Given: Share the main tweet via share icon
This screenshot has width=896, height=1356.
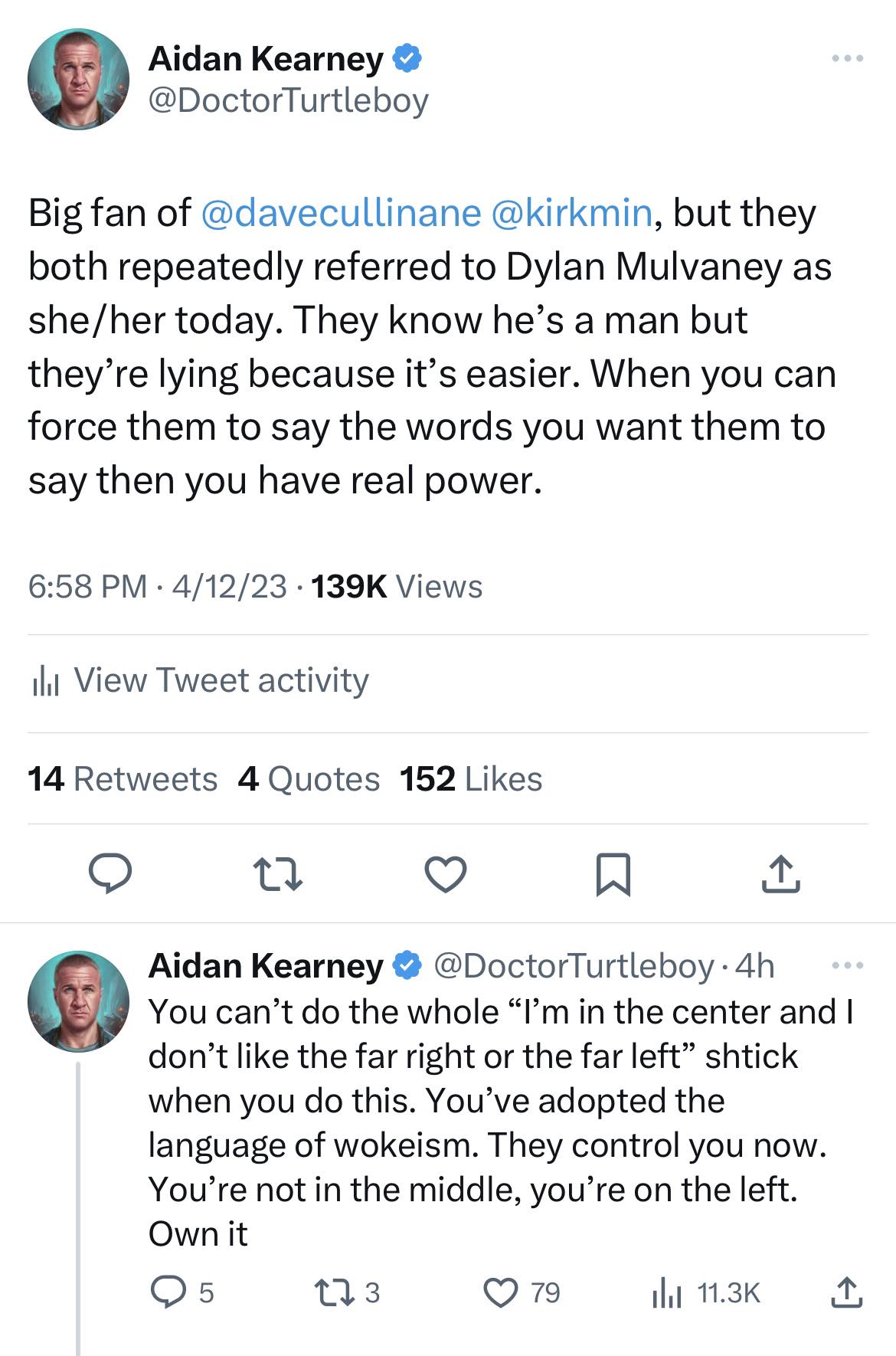Looking at the screenshot, I should [780, 874].
